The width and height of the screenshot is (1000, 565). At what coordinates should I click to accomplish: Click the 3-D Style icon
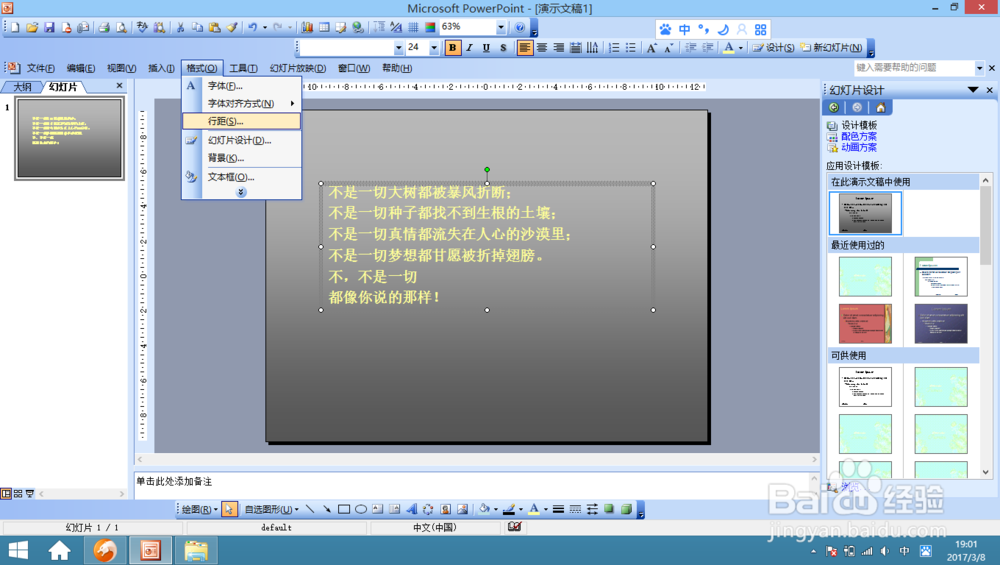tap(626, 509)
